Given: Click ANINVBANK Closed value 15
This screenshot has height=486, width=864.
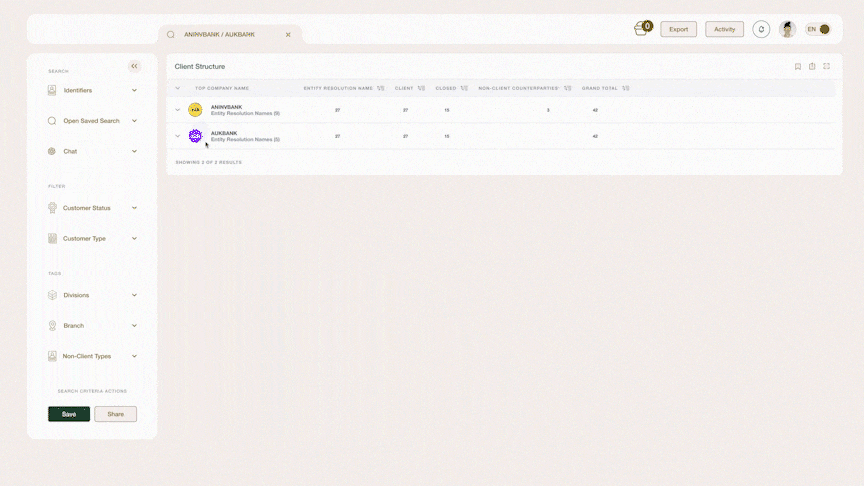Looking at the screenshot, I should pyautogui.click(x=447, y=110).
